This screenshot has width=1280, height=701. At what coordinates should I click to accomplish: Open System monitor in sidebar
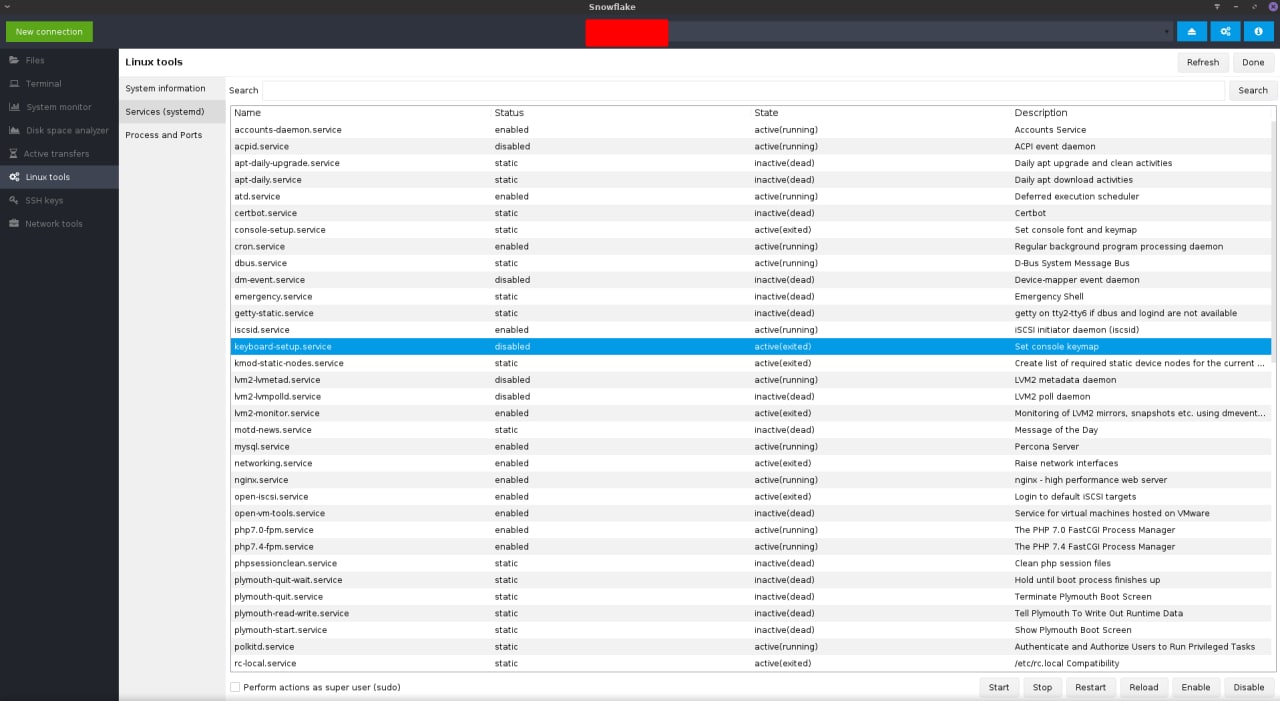point(59,107)
